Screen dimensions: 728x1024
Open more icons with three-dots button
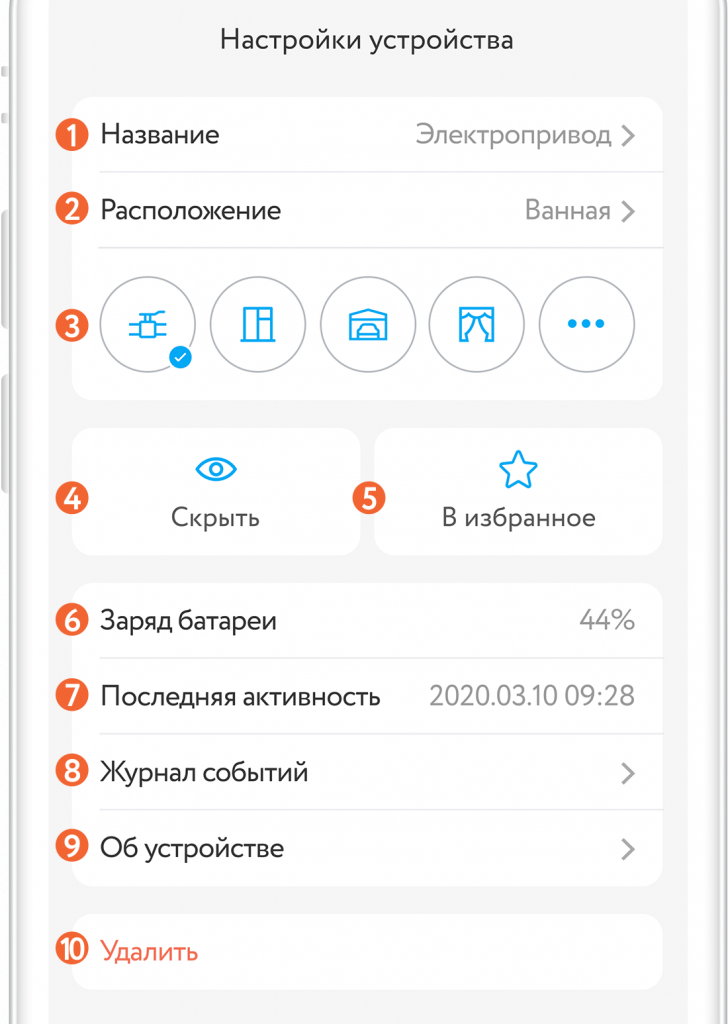coord(586,324)
